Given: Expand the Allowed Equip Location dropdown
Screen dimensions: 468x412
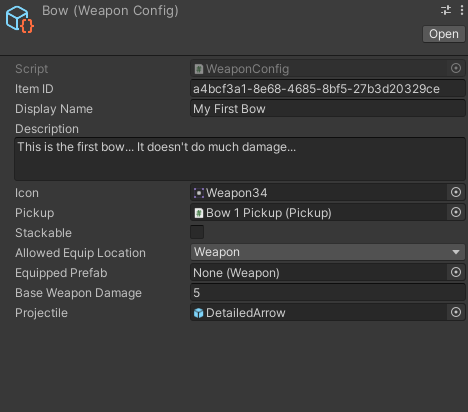Looking at the screenshot, I should [x=328, y=252].
